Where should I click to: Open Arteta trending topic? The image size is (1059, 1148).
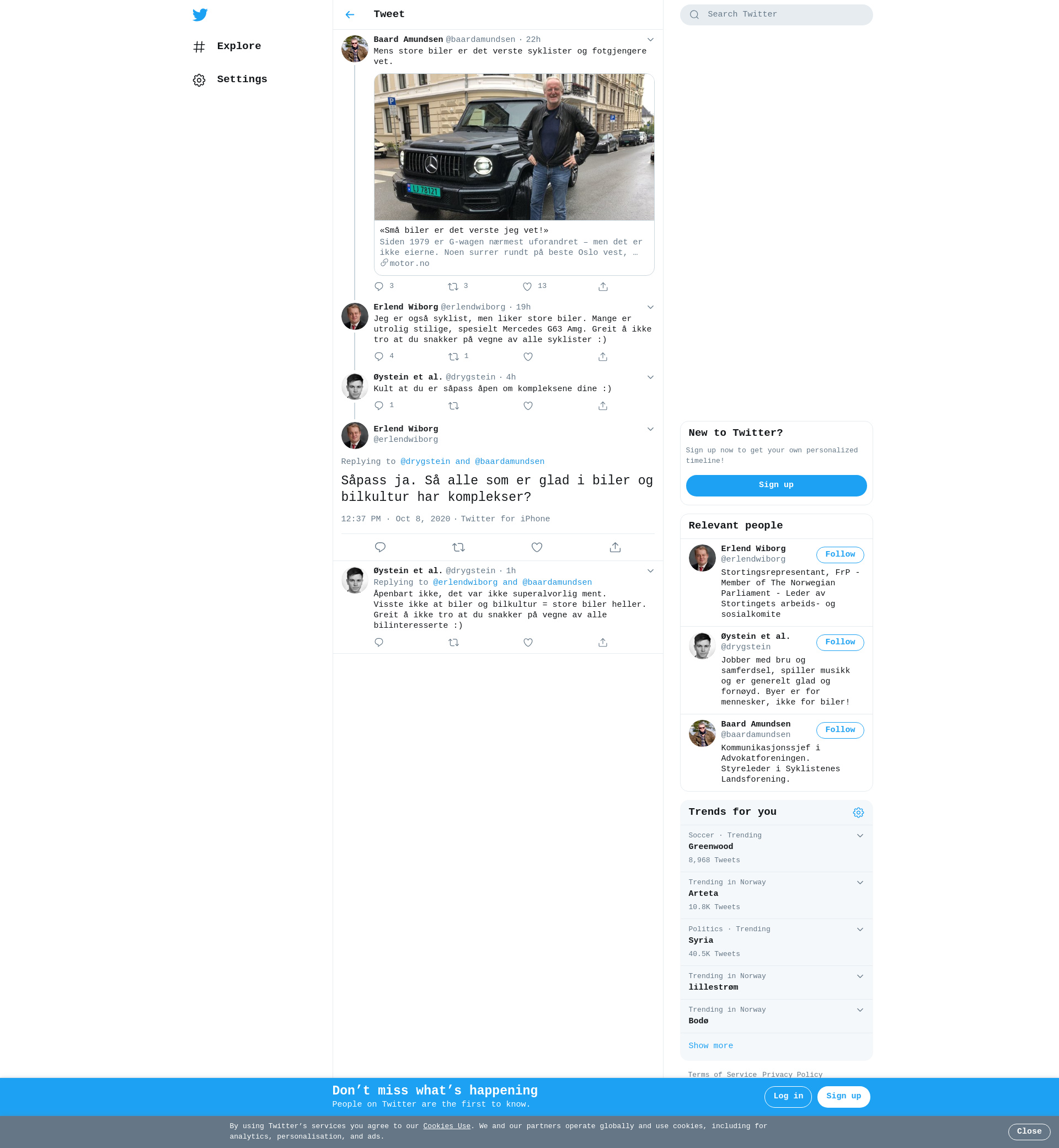point(776,896)
